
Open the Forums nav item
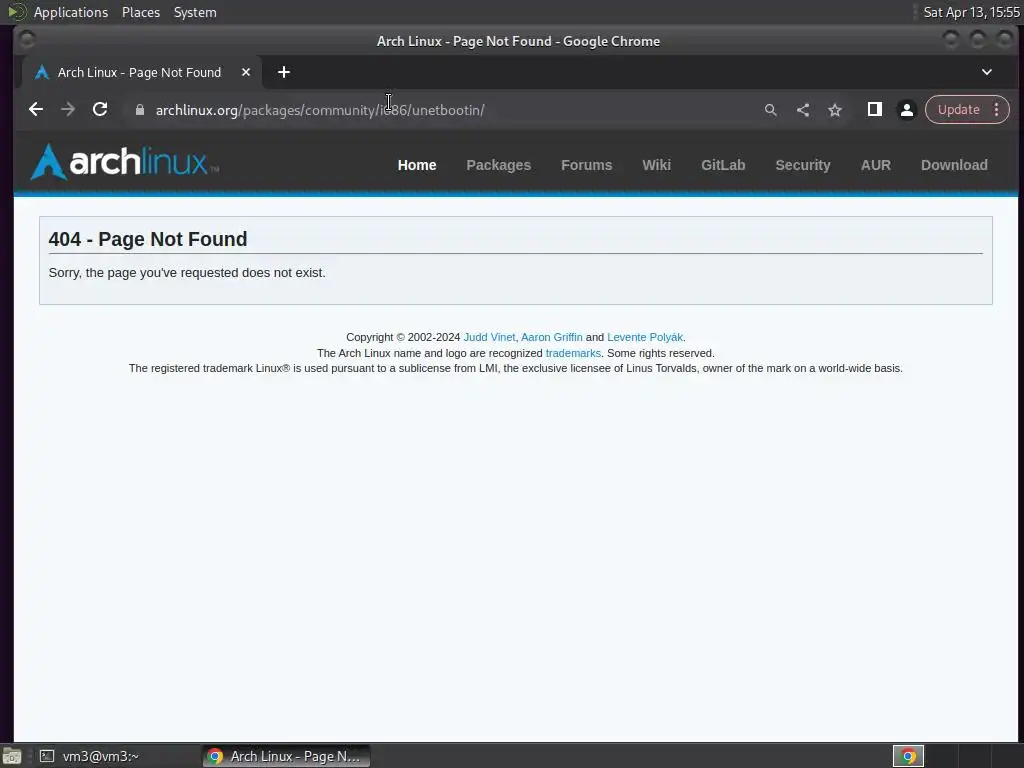586,165
